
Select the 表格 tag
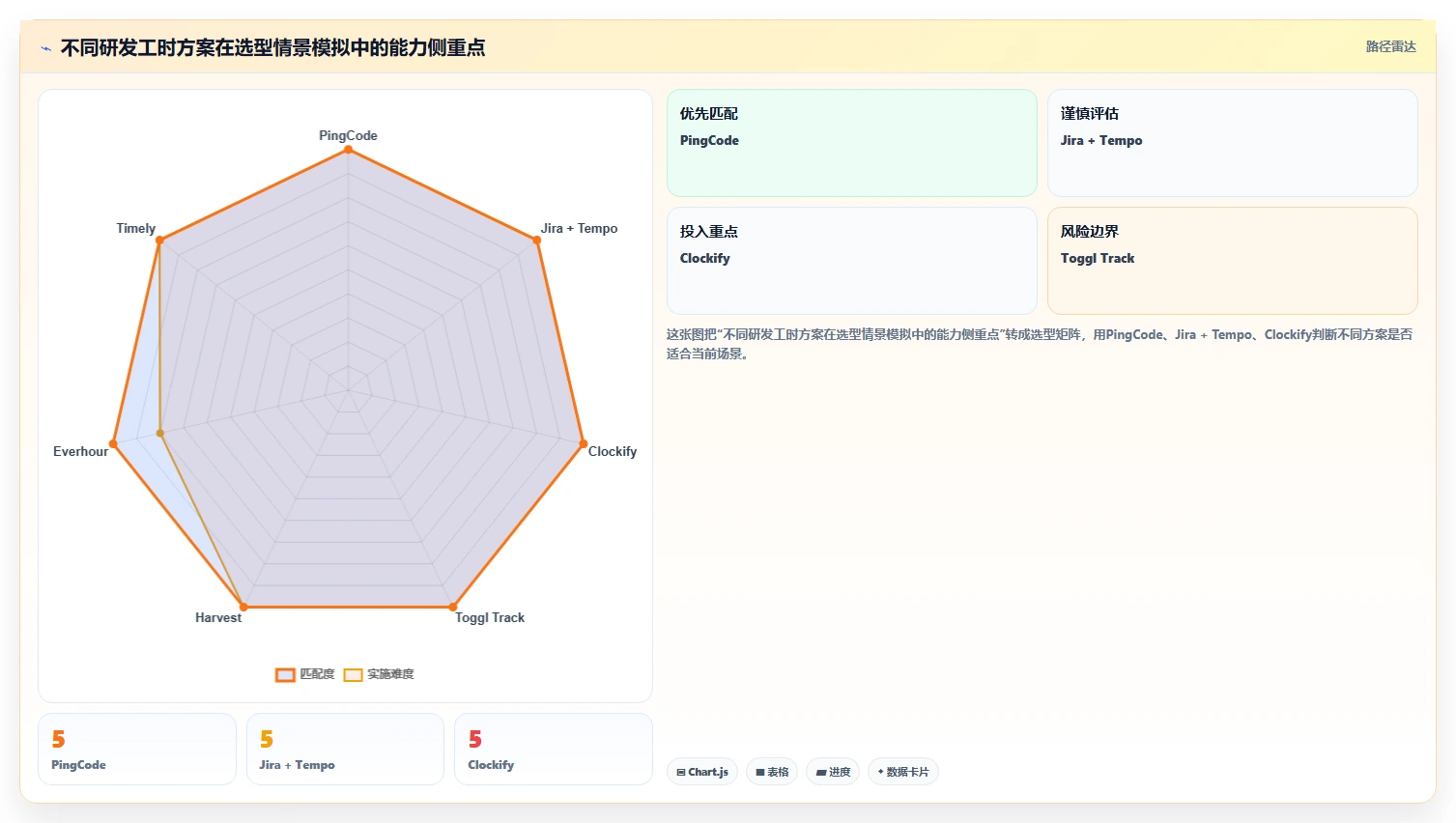[x=772, y=772]
